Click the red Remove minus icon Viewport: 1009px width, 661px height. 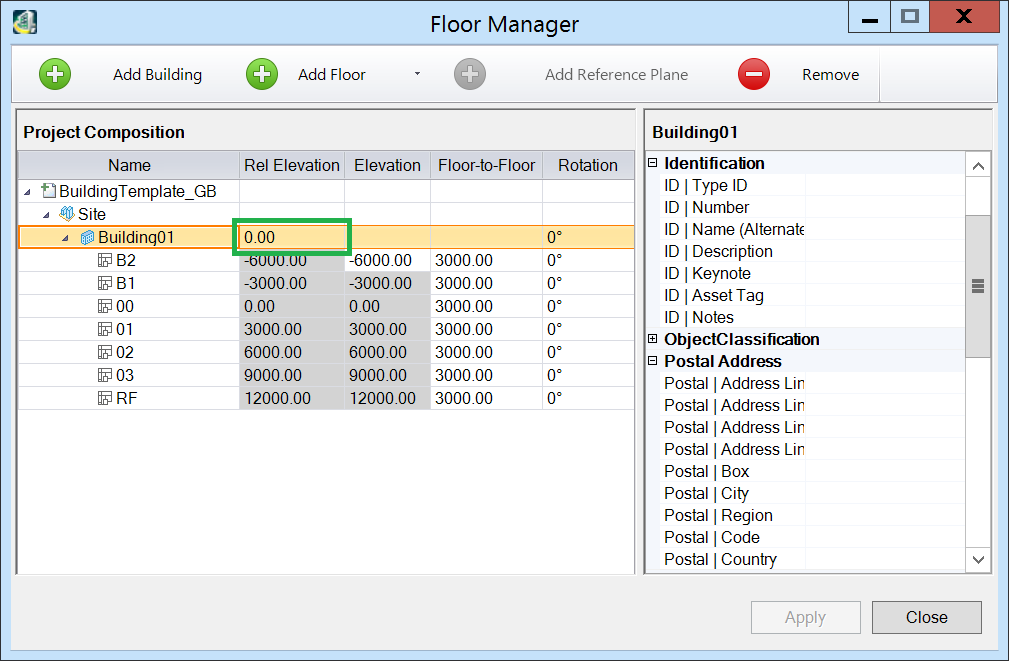coord(754,74)
